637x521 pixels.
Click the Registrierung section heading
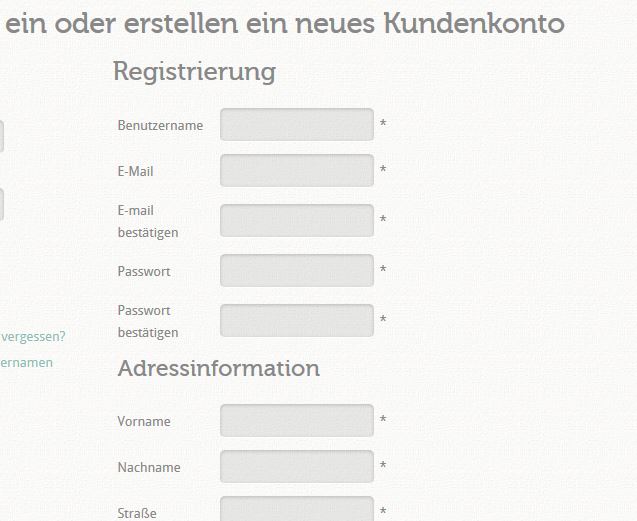coord(194,72)
